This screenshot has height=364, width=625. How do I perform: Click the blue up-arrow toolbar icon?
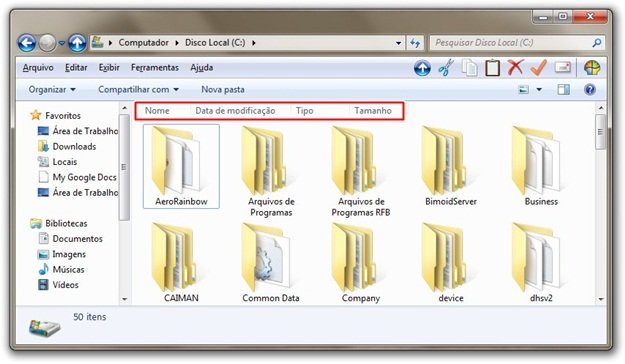(x=422, y=68)
